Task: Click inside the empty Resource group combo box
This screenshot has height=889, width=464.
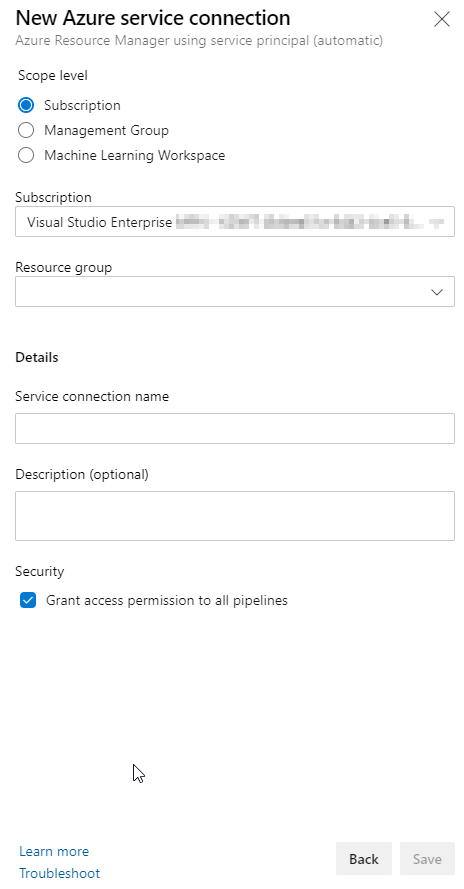Action: pos(235,291)
